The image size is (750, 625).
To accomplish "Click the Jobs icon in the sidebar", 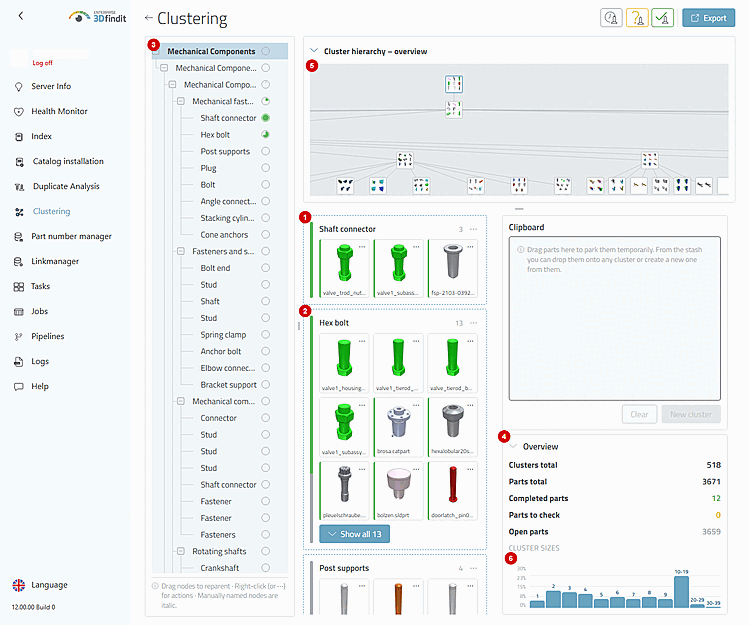I will click(19, 312).
